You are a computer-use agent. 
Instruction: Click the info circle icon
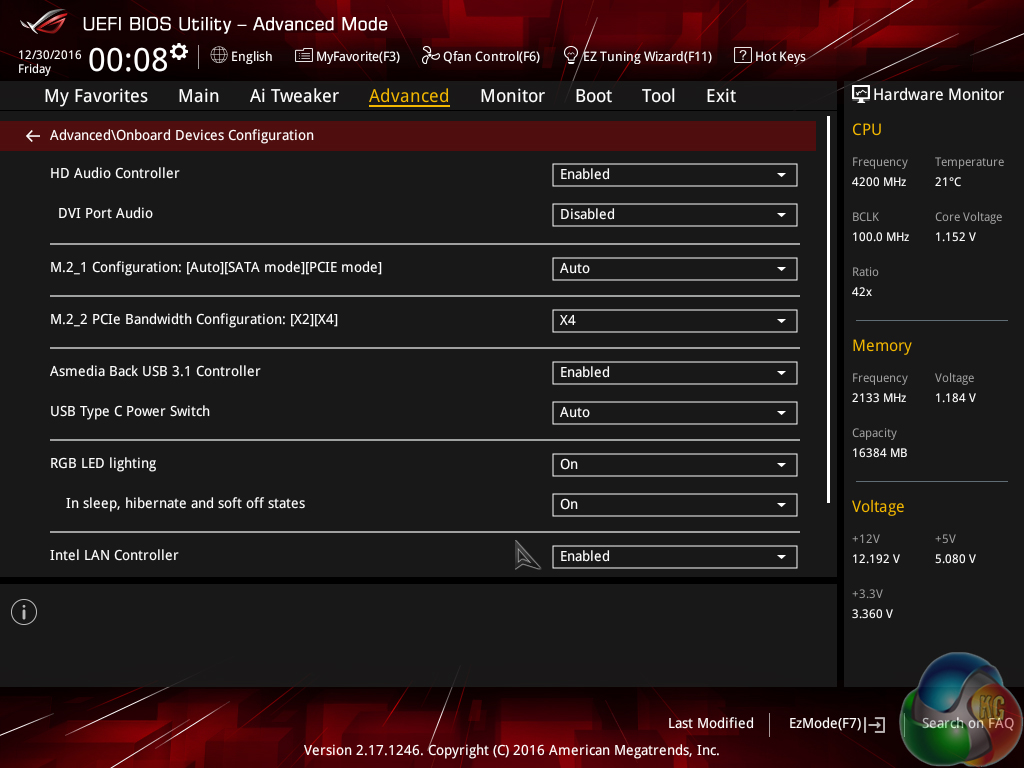(24, 612)
